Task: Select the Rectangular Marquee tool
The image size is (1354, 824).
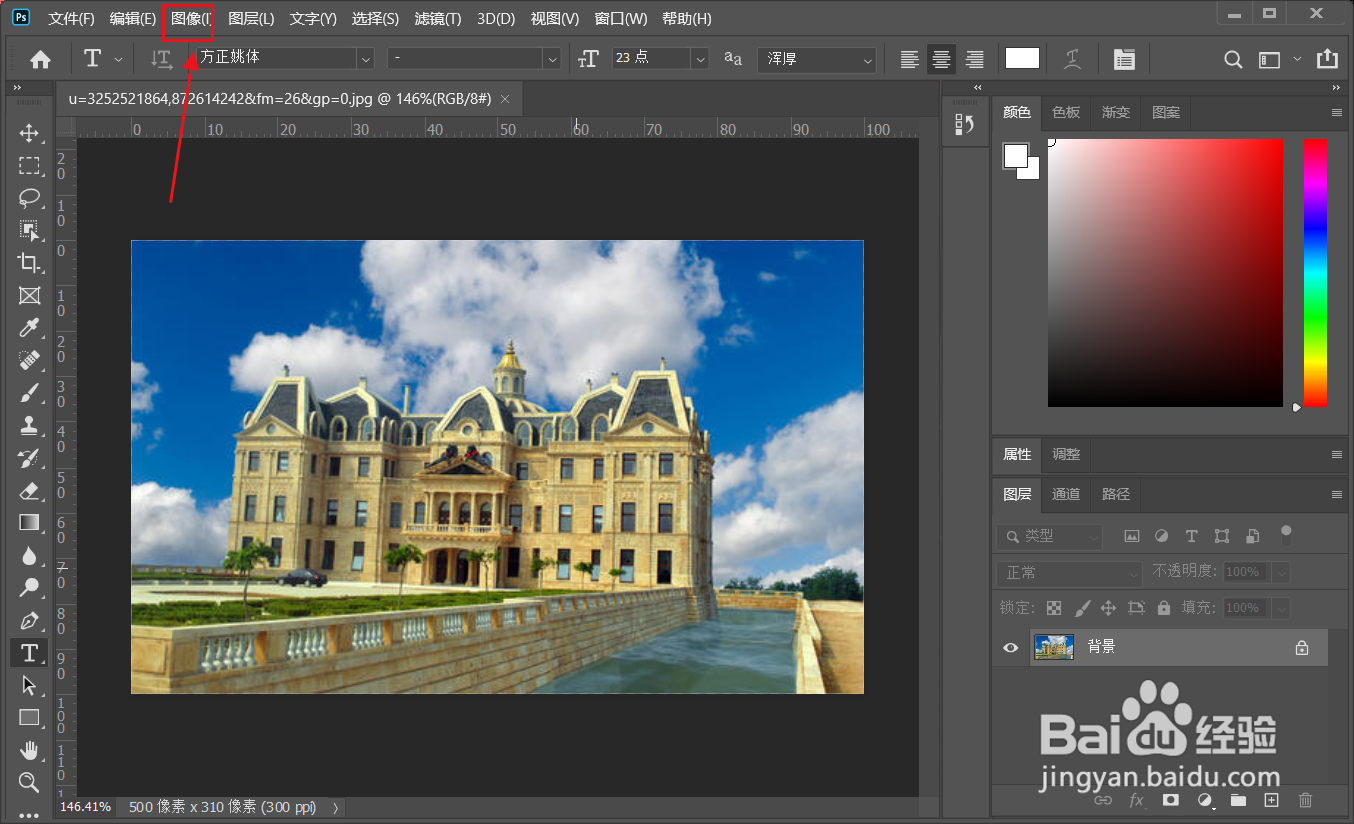Action: [29, 165]
